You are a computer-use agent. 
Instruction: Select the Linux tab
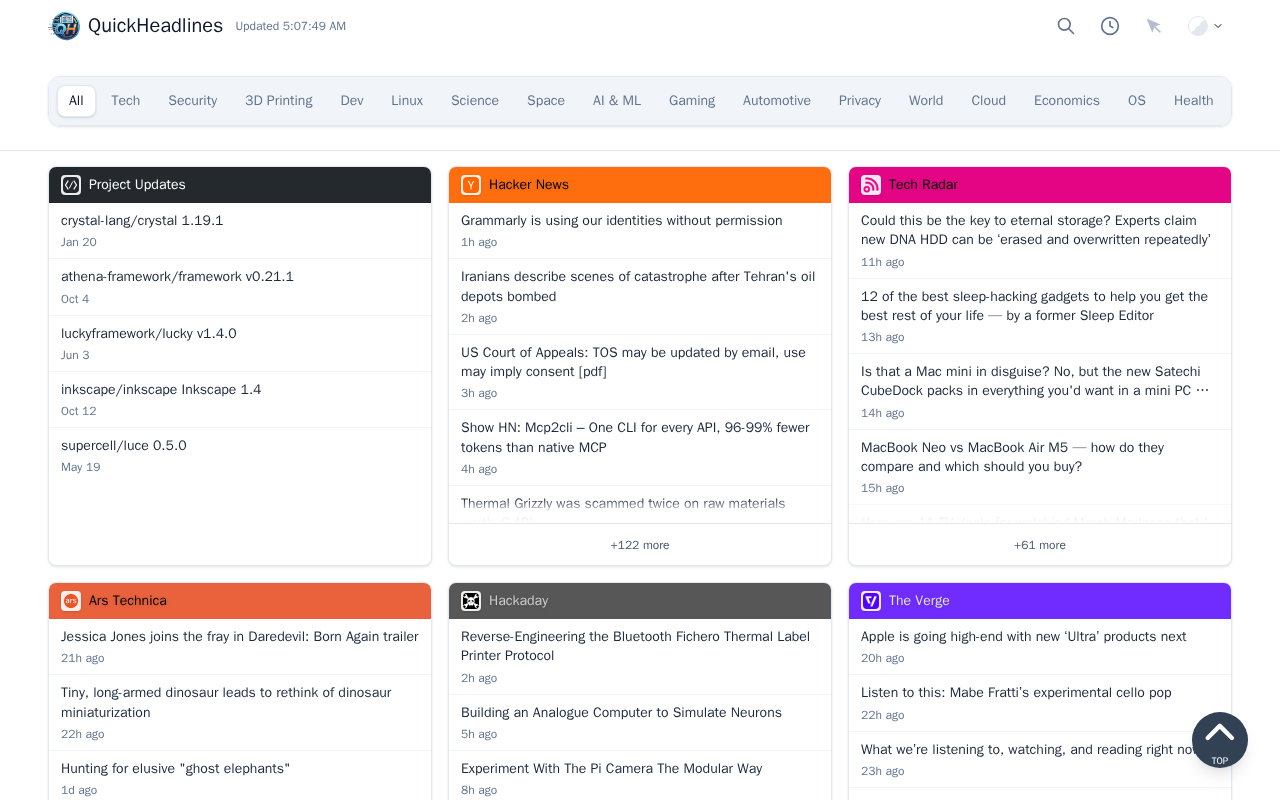point(407,101)
